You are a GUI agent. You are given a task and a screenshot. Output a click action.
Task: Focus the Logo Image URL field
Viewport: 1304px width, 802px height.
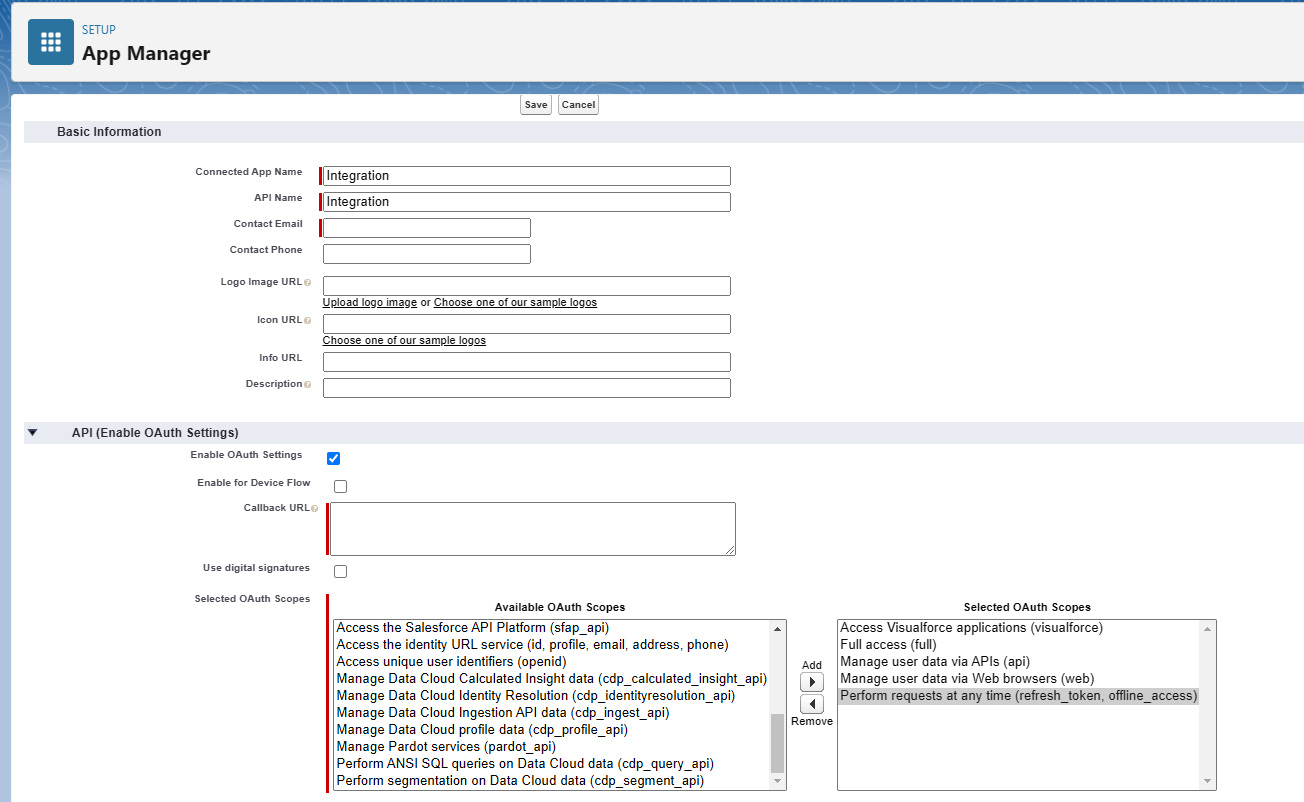(x=527, y=286)
